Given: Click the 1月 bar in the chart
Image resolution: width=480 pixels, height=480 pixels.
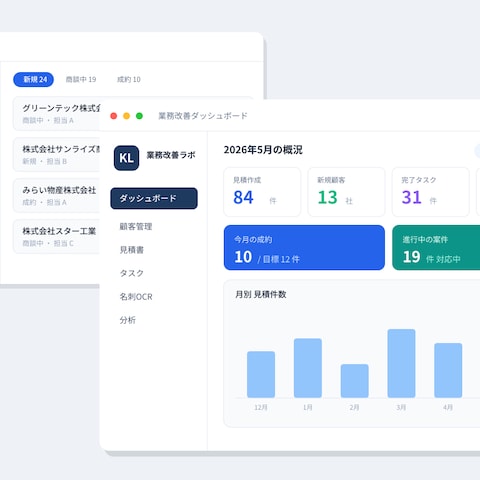Looking at the screenshot, I should 308,368.
